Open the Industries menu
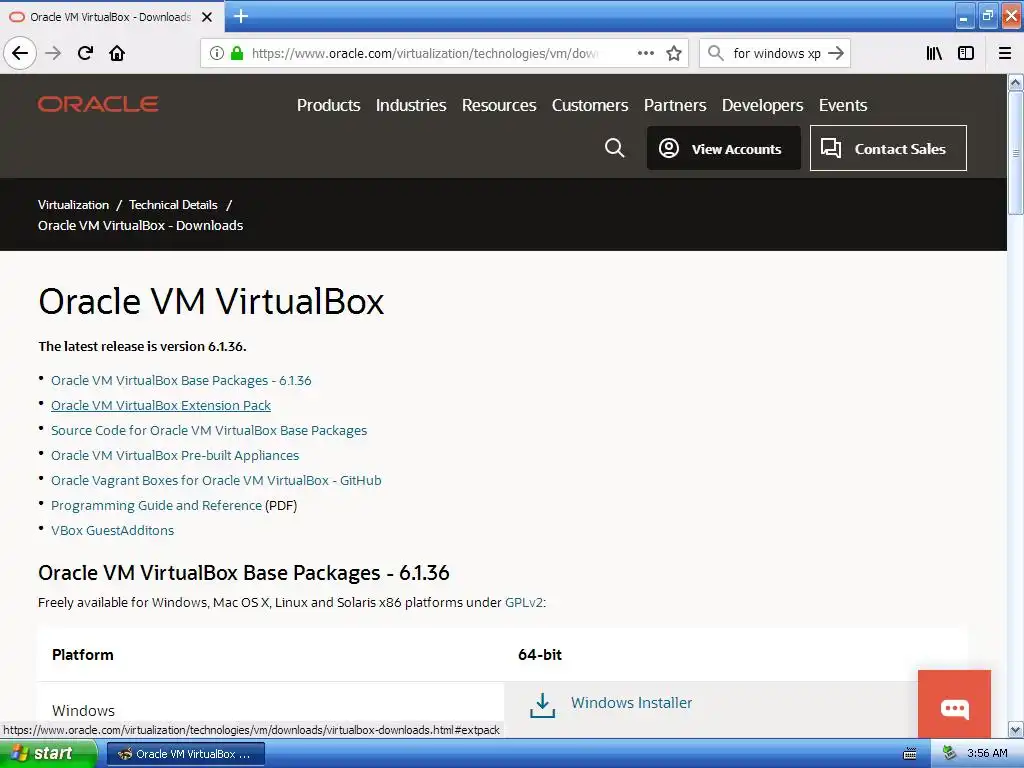The width and height of the screenshot is (1024, 768). (411, 105)
